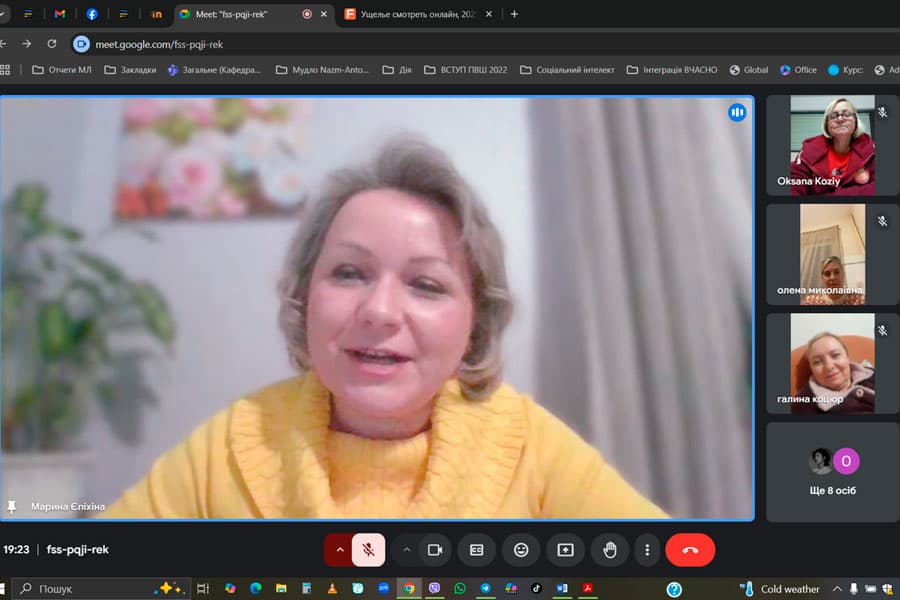Screen dimensions: 900x600
Task: Turn off the camera in Meet
Action: (x=435, y=550)
